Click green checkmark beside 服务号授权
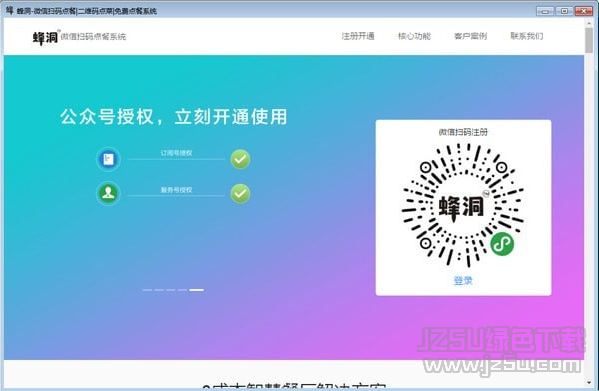Image resolution: width=599 pixels, height=391 pixels. point(240,193)
